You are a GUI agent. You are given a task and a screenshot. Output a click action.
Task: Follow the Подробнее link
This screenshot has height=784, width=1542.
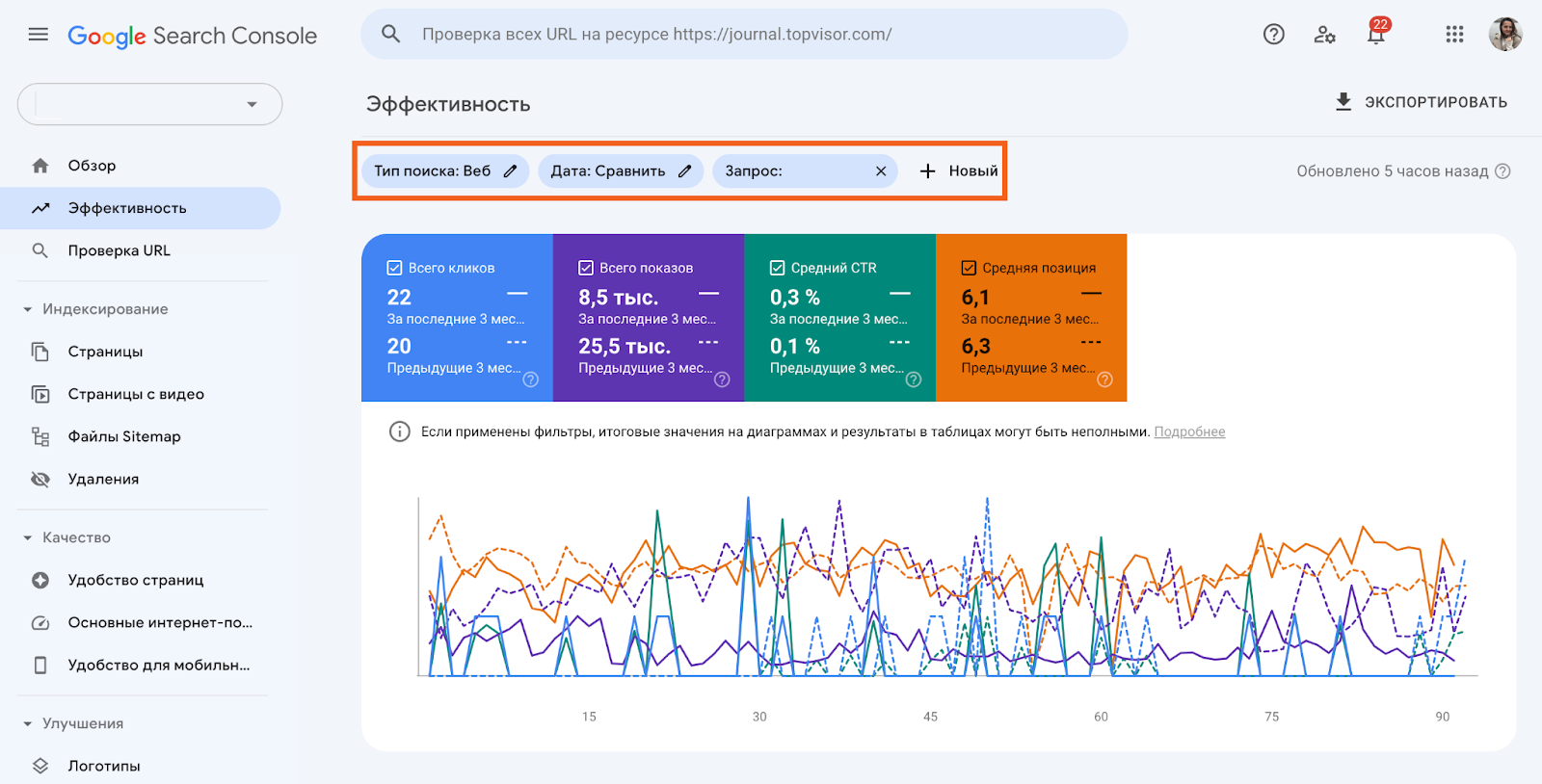pyautogui.click(x=1189, y=431)
